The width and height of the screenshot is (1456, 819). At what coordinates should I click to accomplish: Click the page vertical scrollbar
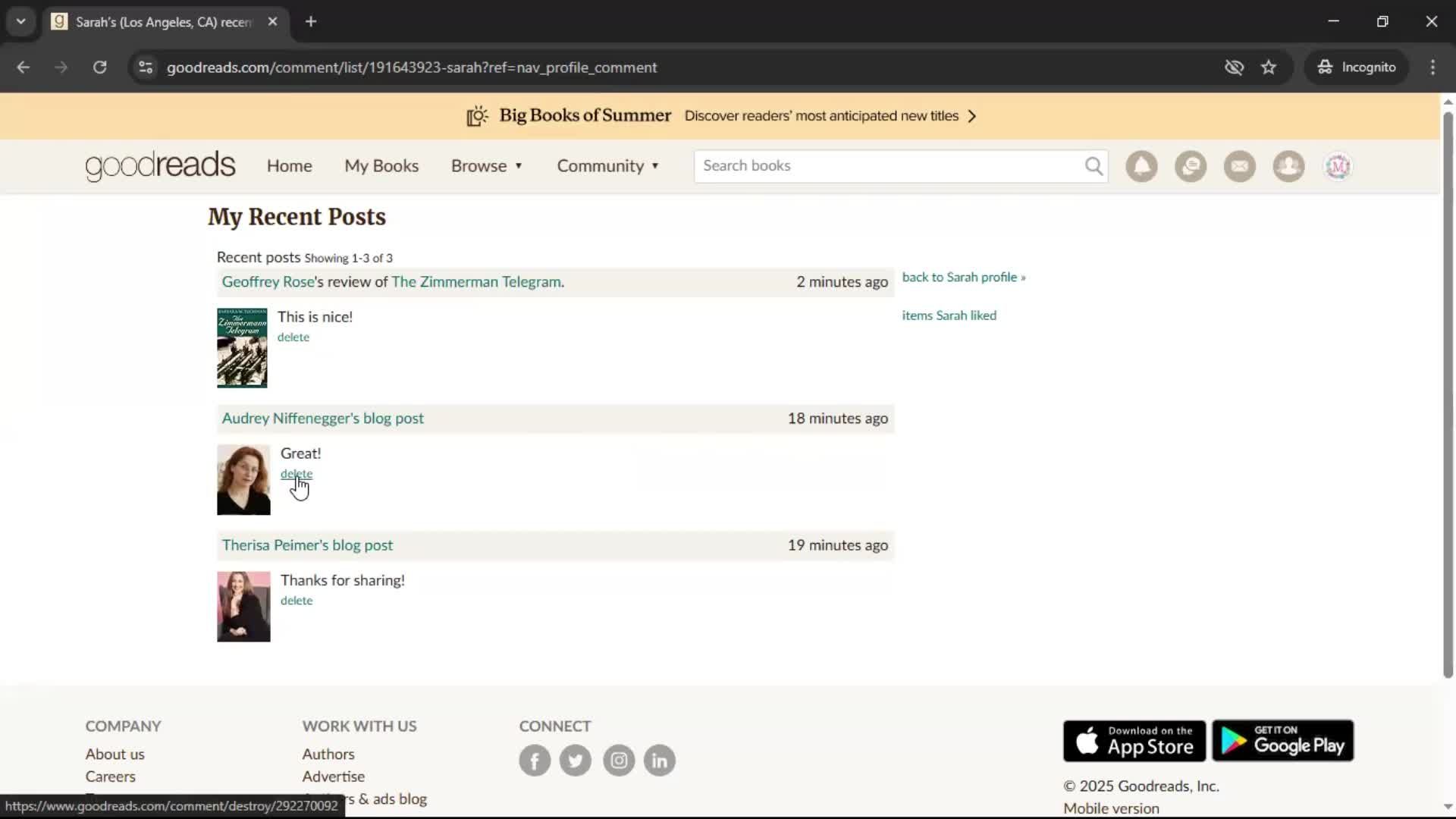pyautogui.click(x=1448, y=394)
